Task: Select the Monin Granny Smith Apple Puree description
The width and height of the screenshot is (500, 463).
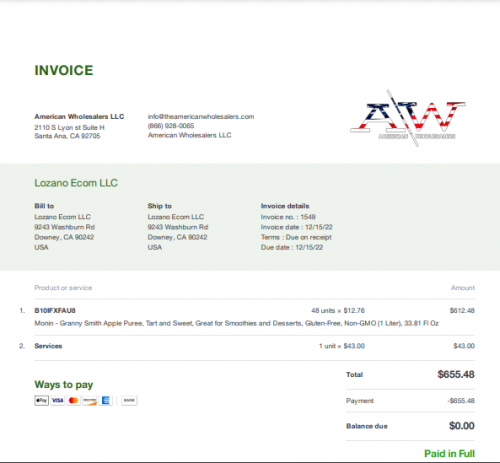Action: (x=236, y=323)
